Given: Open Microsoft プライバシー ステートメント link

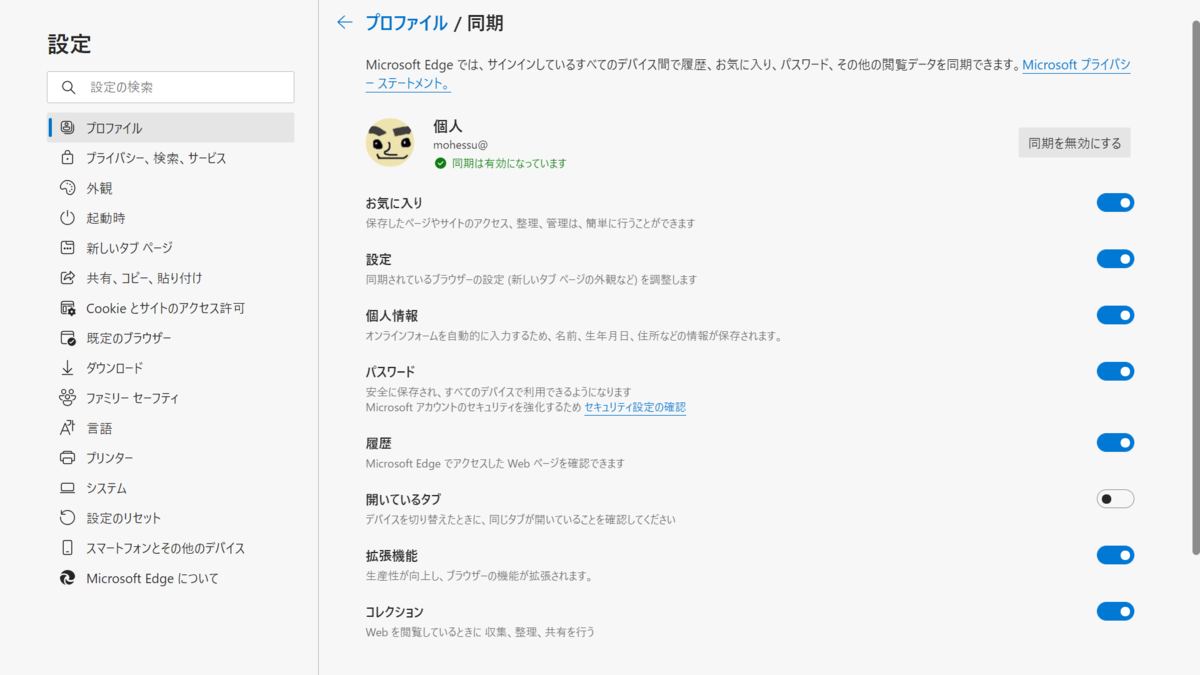Looking at the screenshot, I should pyautogui.click(x=1076, y=65).
